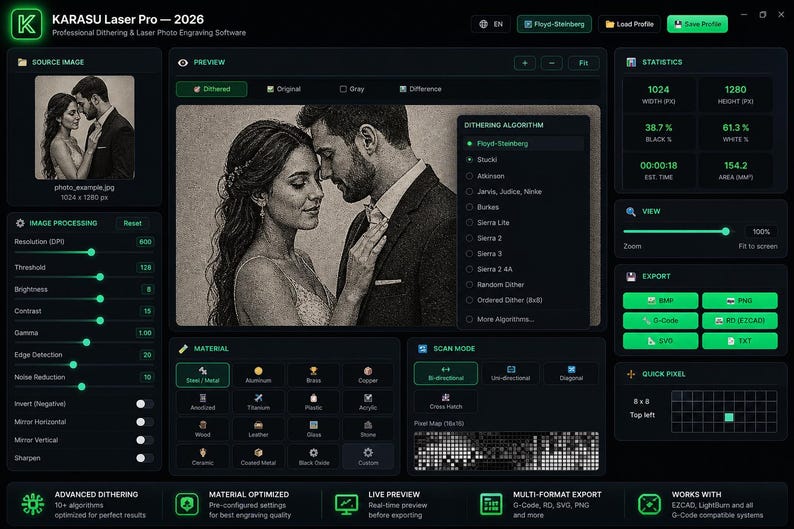Click the Threshold slider handle
Screen dimensions: 794x529
100,277
